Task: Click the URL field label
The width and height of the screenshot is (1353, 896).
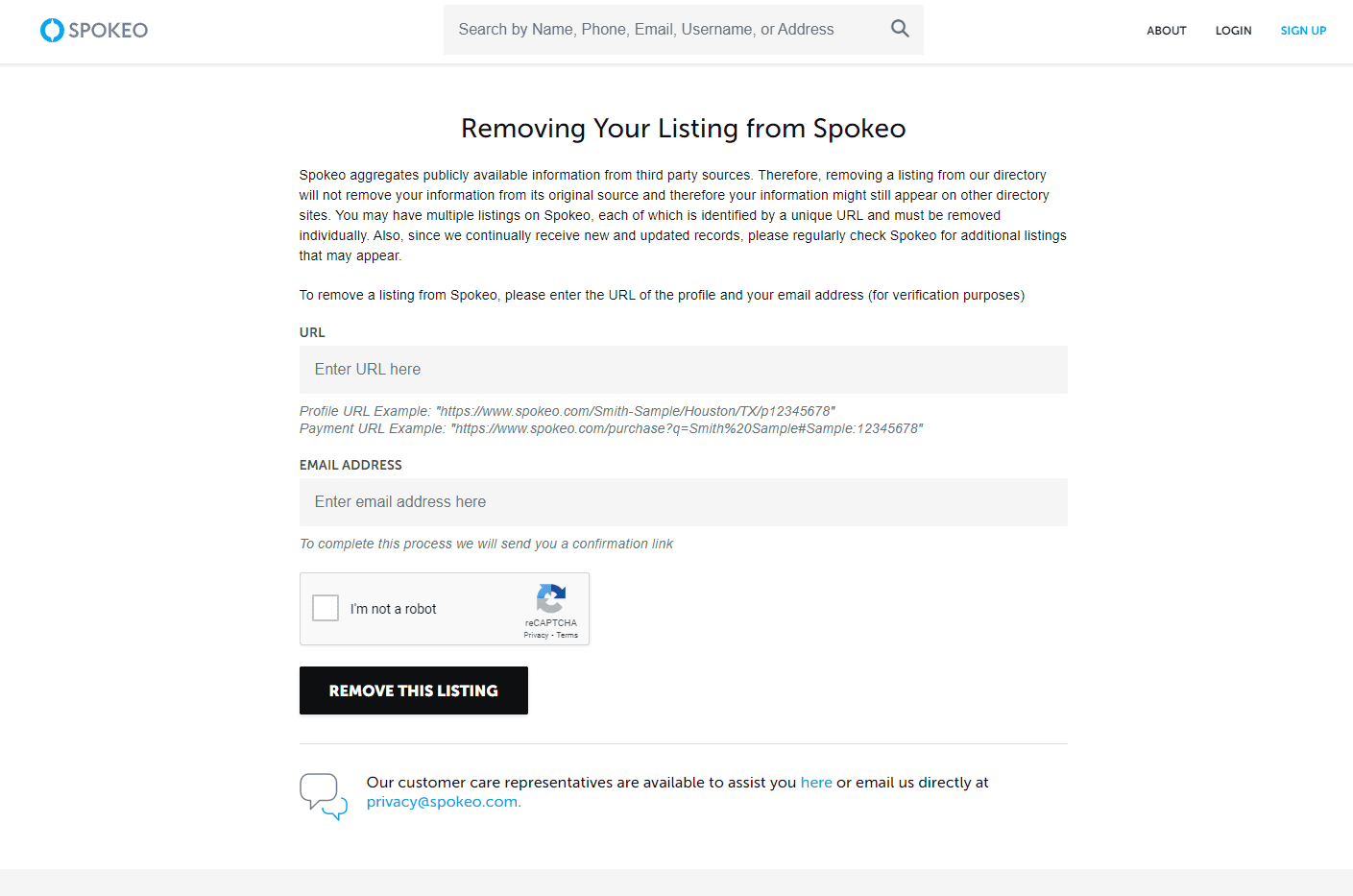Action: tap(312, 332)
